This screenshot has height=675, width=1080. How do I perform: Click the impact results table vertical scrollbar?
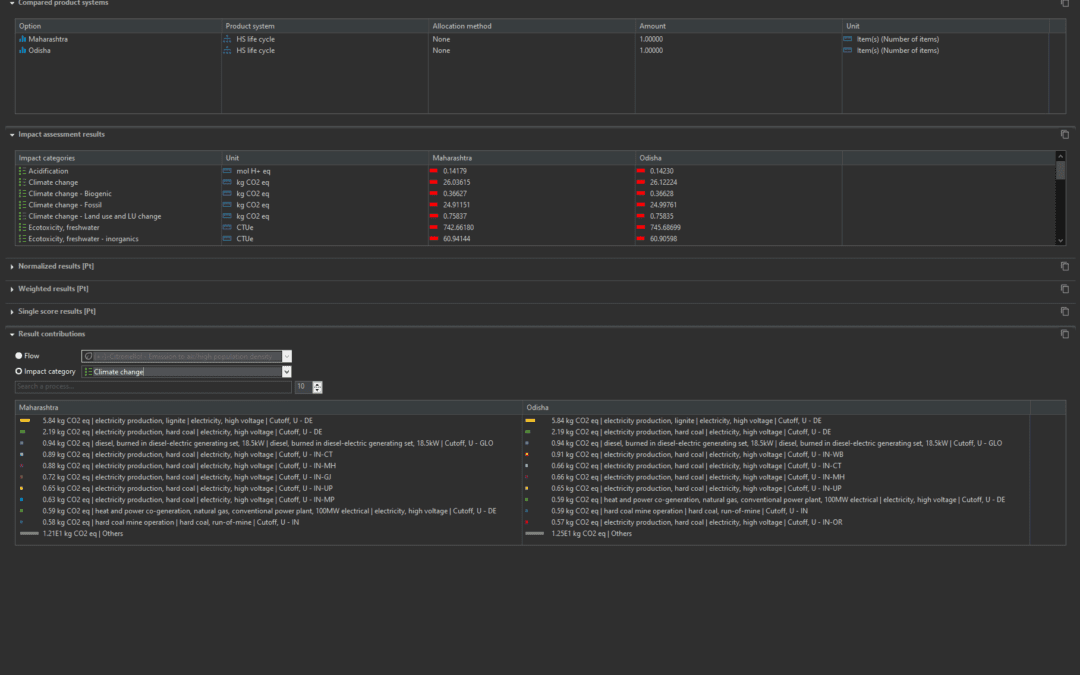click(x=1061, y=171)
